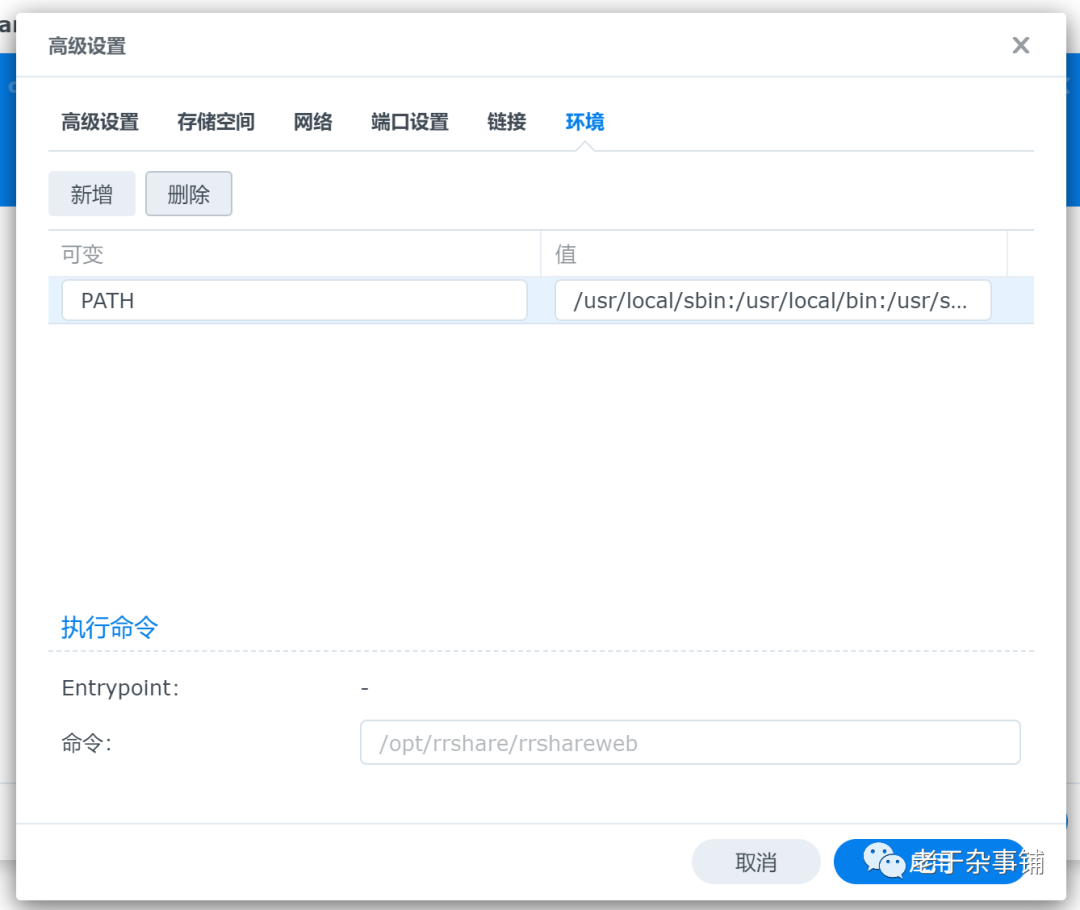Click the 命令 input field

(690, 743)
